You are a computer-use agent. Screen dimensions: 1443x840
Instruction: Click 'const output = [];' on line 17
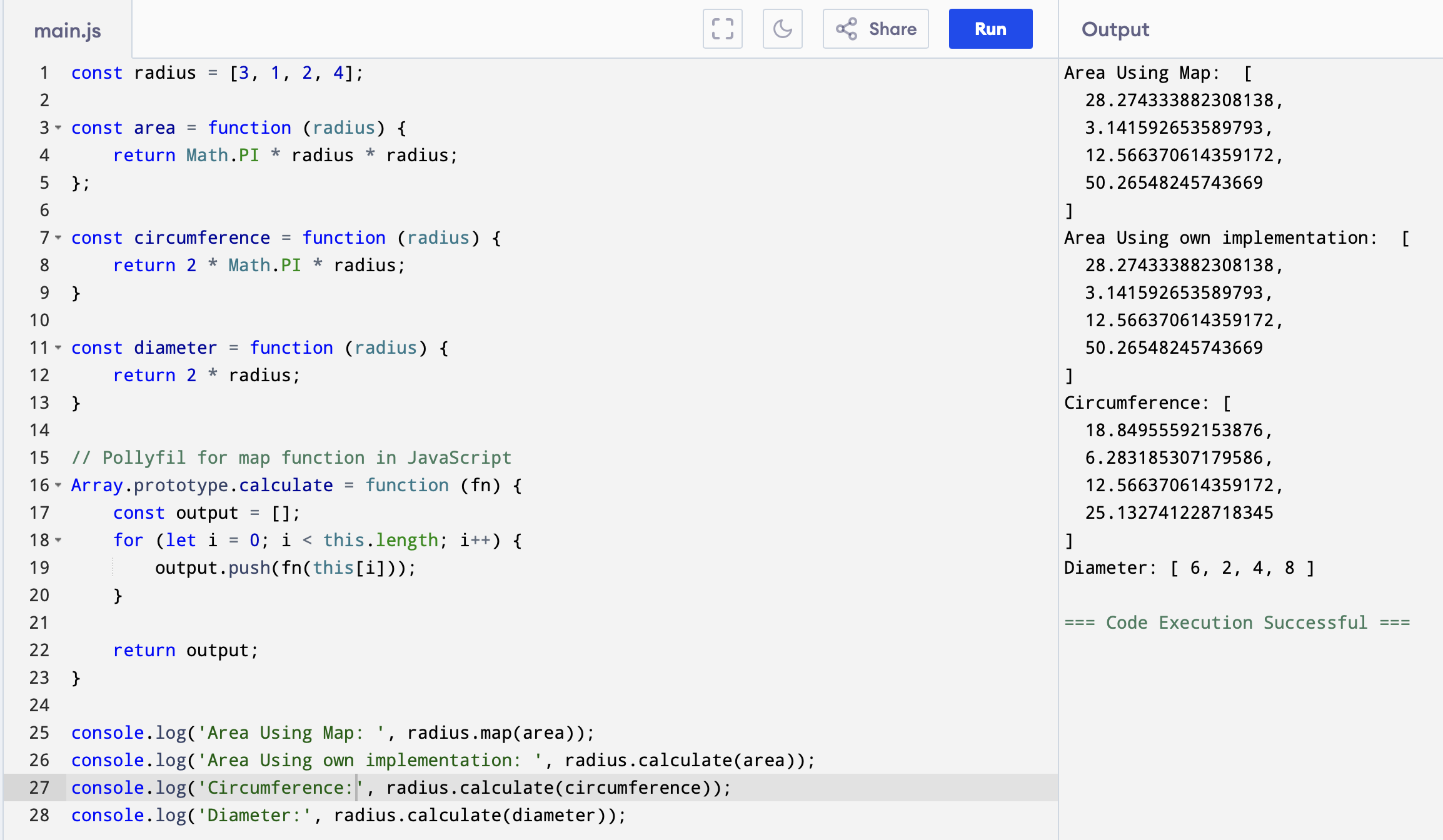[206, 512]
